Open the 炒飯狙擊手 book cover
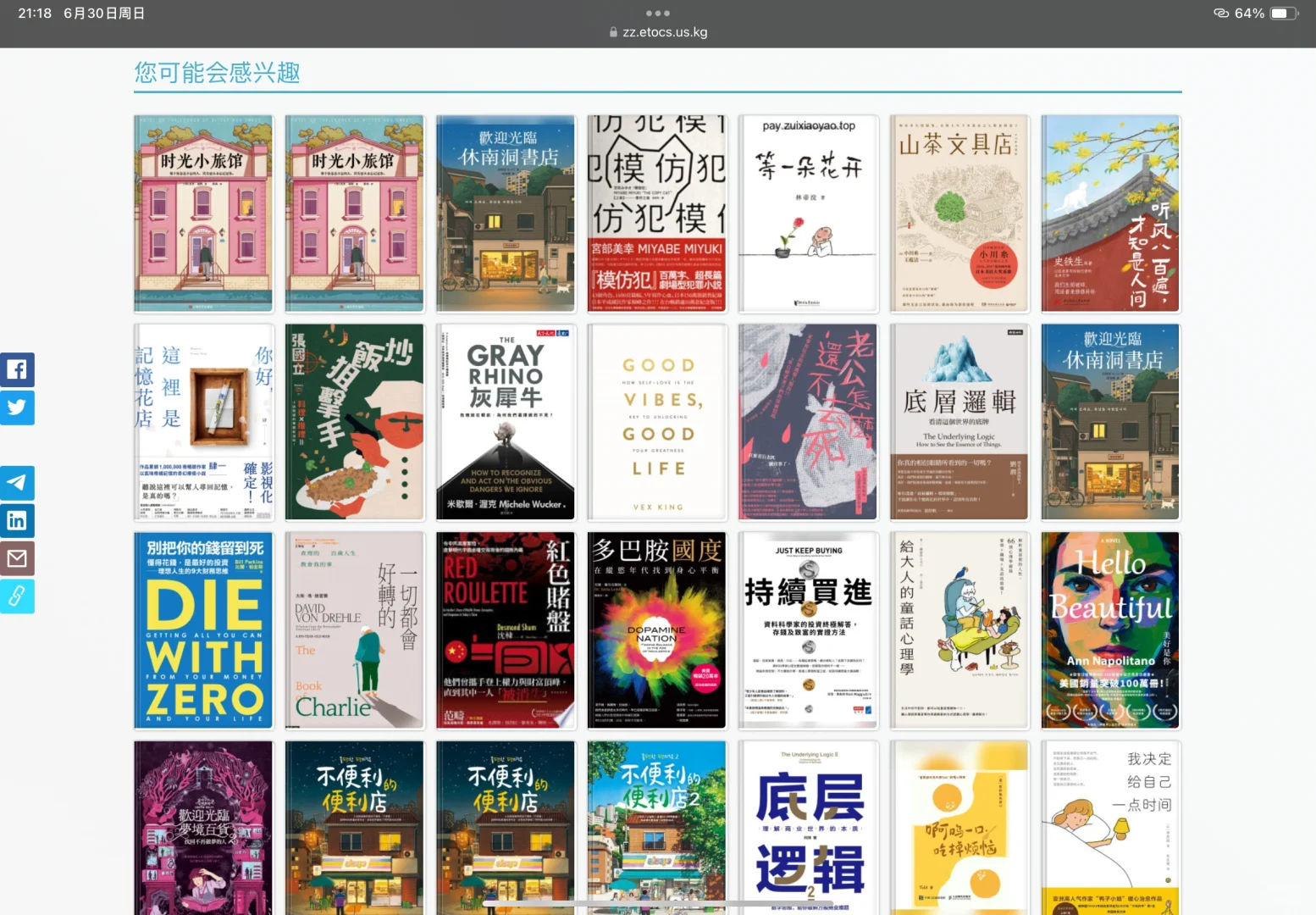Viewport: 1316px width, 915px height. [x=355, y=422]
